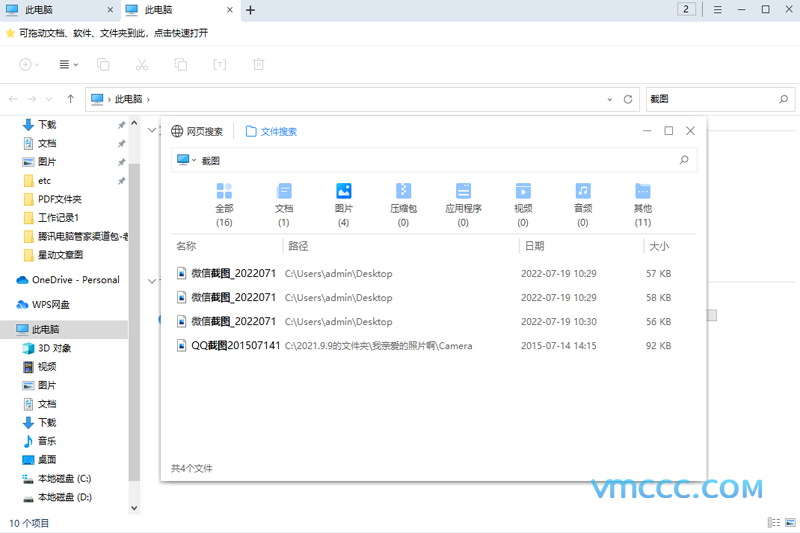Filter search results by 图片 category
Image resolution: width=800 pixels, height=533 pixels.
coord(343,191)
